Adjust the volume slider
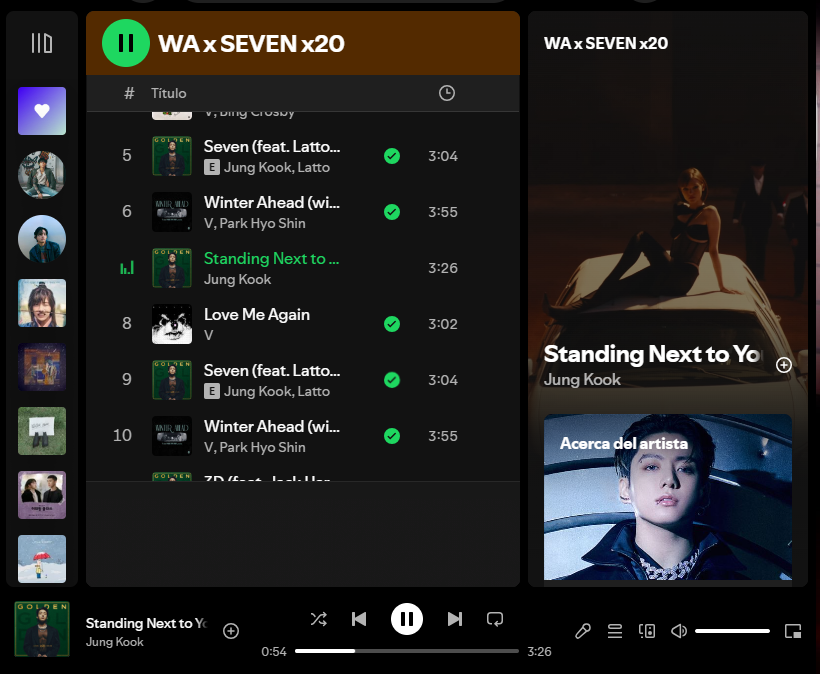This screenshot has height=674, width=820. pyautogui.click(x=732, y=631)
